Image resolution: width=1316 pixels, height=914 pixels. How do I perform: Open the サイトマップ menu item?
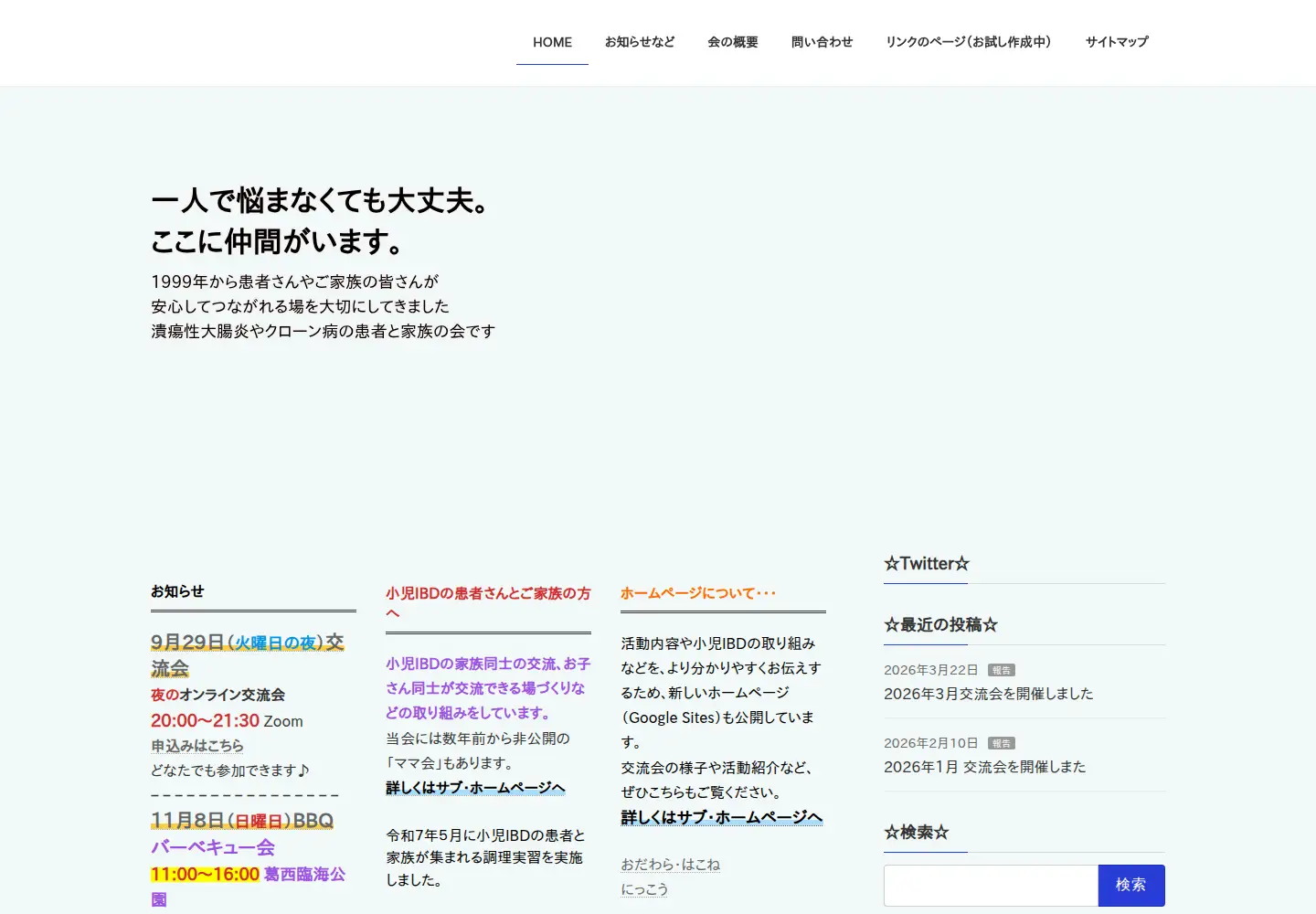[1117, 42]
